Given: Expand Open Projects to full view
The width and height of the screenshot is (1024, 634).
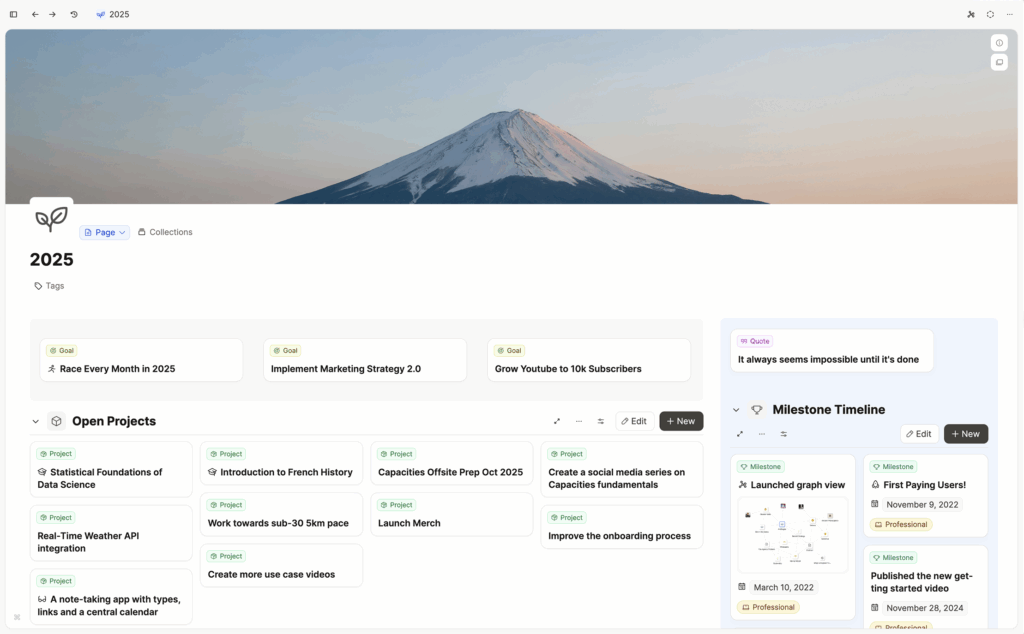Looking at the screenshot, I should 557,421.
